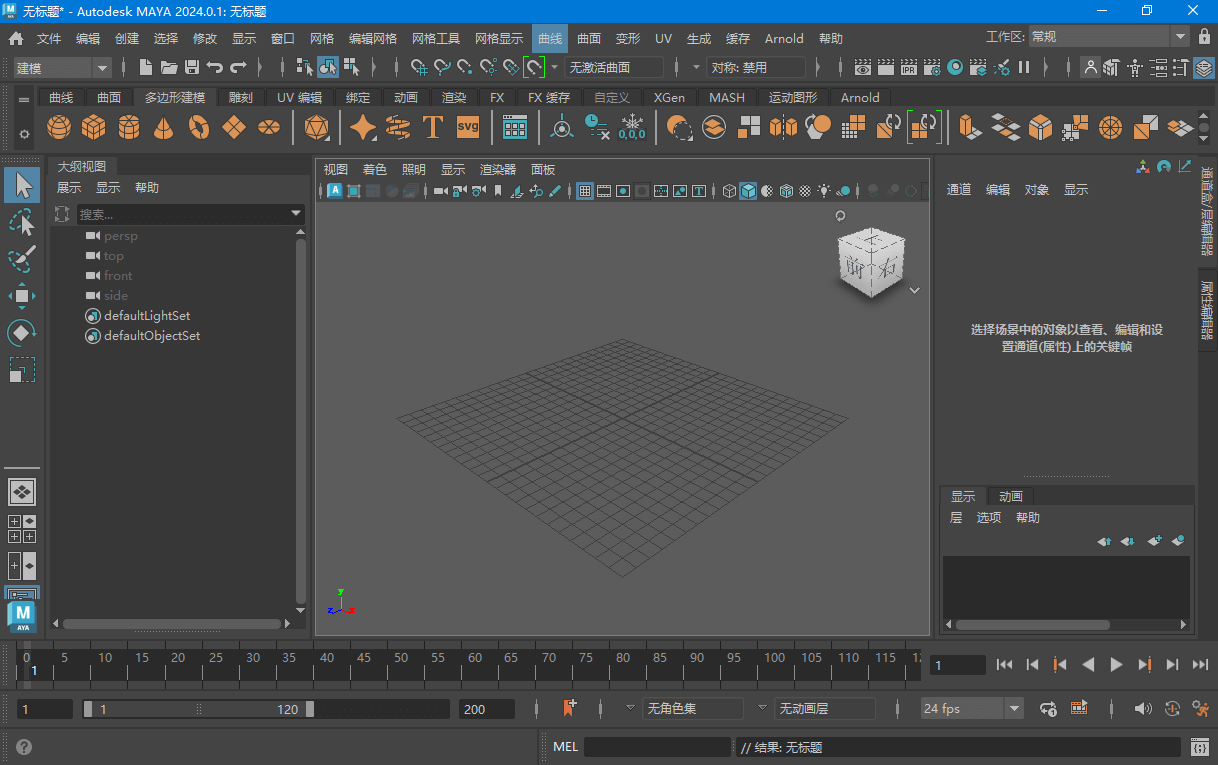Viewport: 1218px width, 765px height.
Task: Click the undo icon in the toolbar
Action: point(216,67)
